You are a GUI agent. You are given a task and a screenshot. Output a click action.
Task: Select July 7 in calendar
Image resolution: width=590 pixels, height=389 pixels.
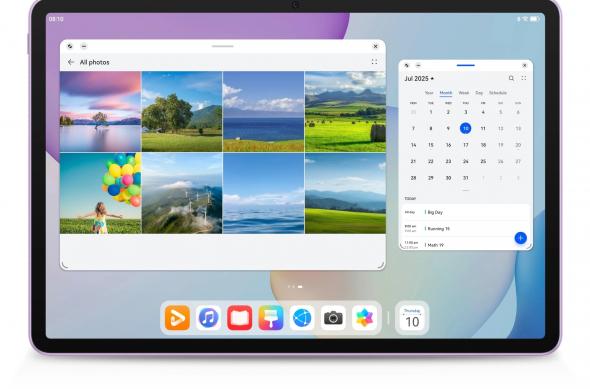[x=413, y=128]
